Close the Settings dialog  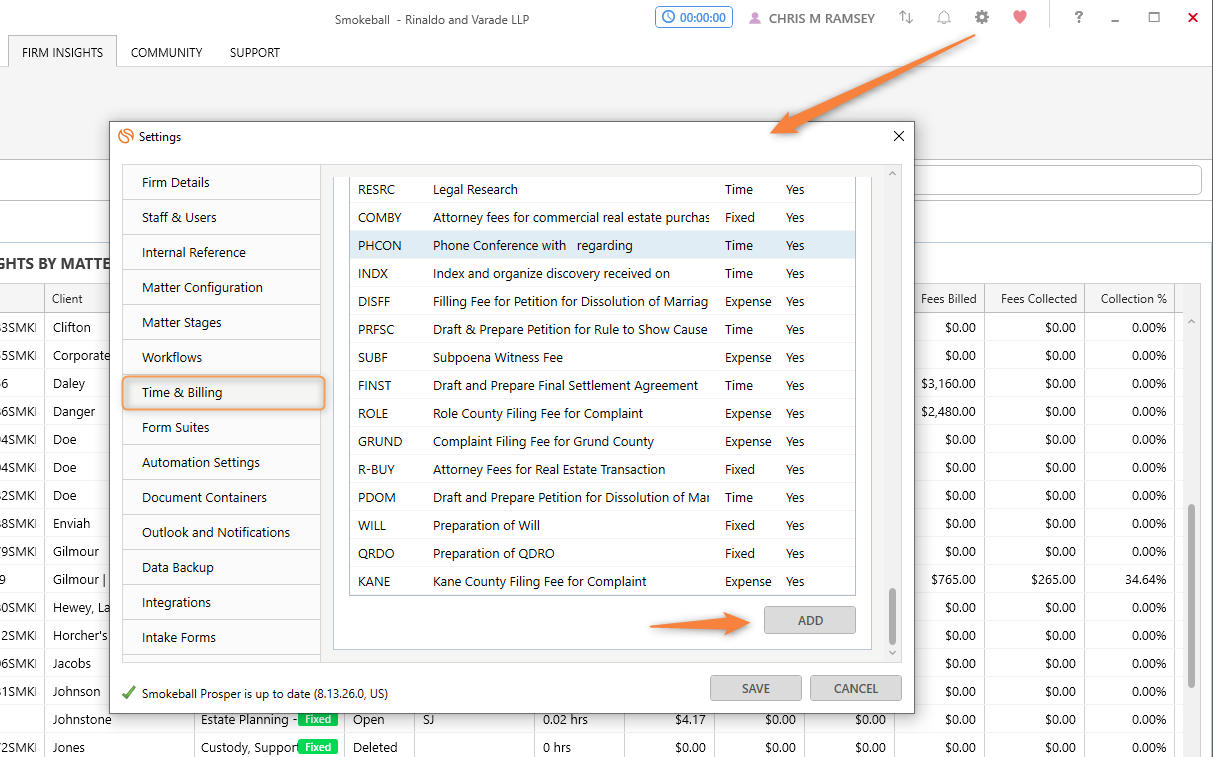[898, 136]
